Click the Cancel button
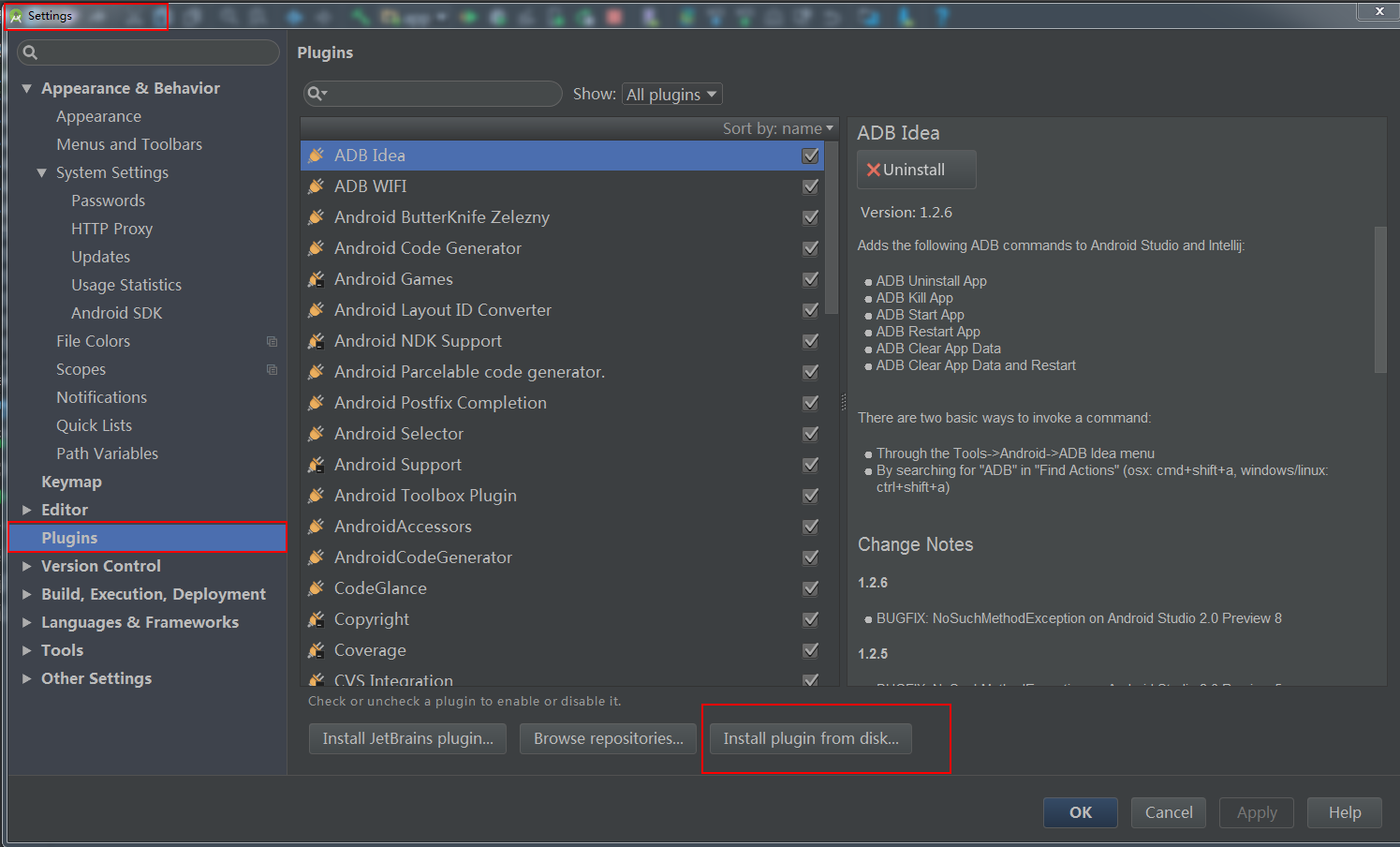1400x847 pixels. pos(1169,812)
